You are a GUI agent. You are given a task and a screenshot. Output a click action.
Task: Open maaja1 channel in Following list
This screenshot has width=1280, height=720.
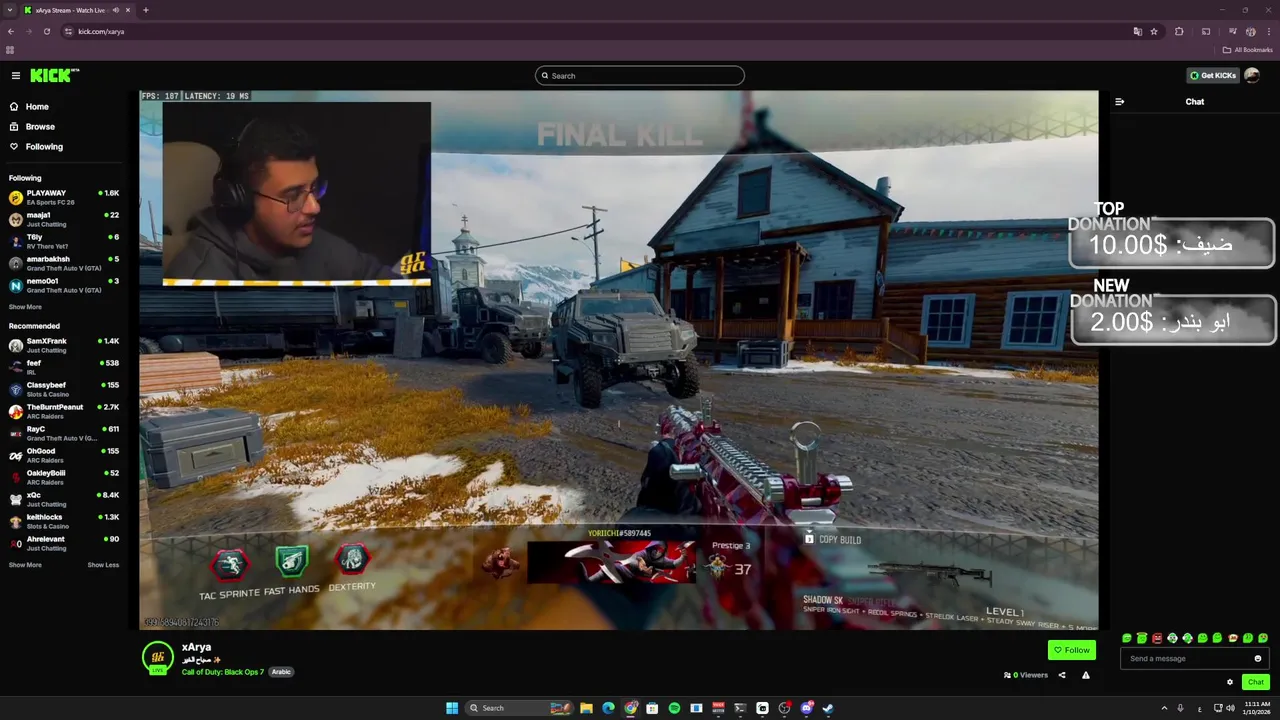pyautogui.click(x=64, y=219)
